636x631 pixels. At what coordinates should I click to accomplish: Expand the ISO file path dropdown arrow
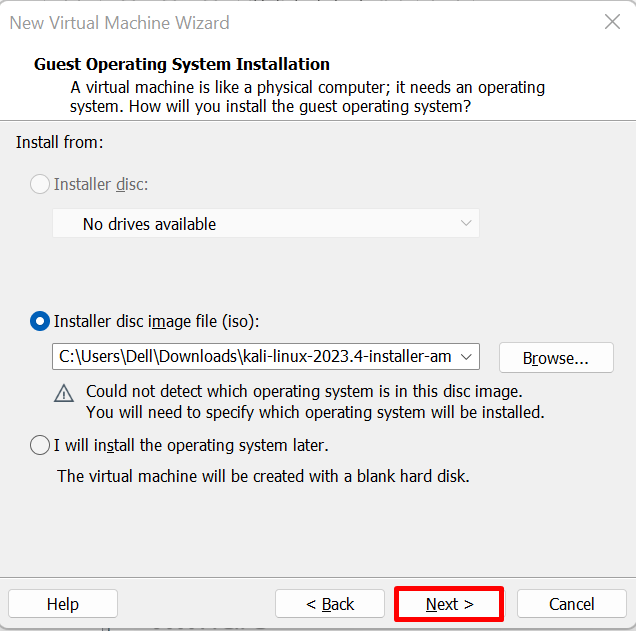point(466,357)
